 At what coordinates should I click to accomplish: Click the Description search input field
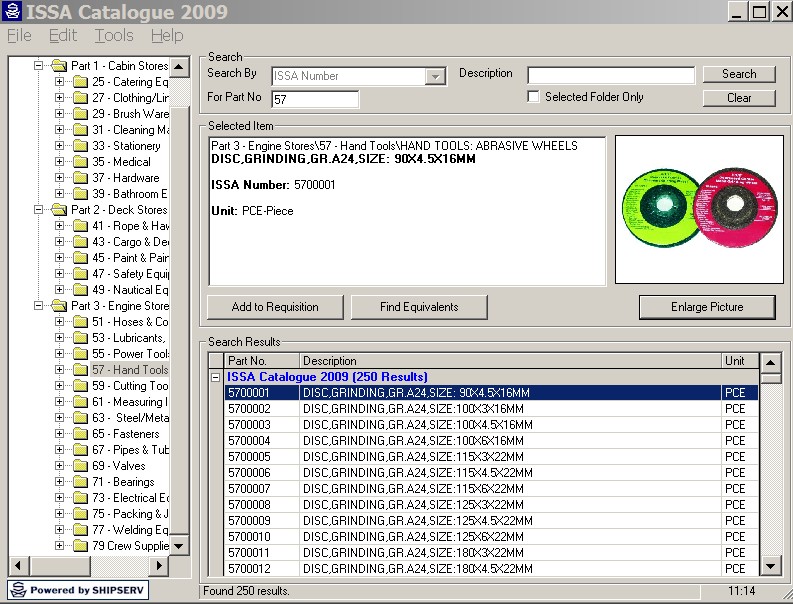(x=611, y=75)
